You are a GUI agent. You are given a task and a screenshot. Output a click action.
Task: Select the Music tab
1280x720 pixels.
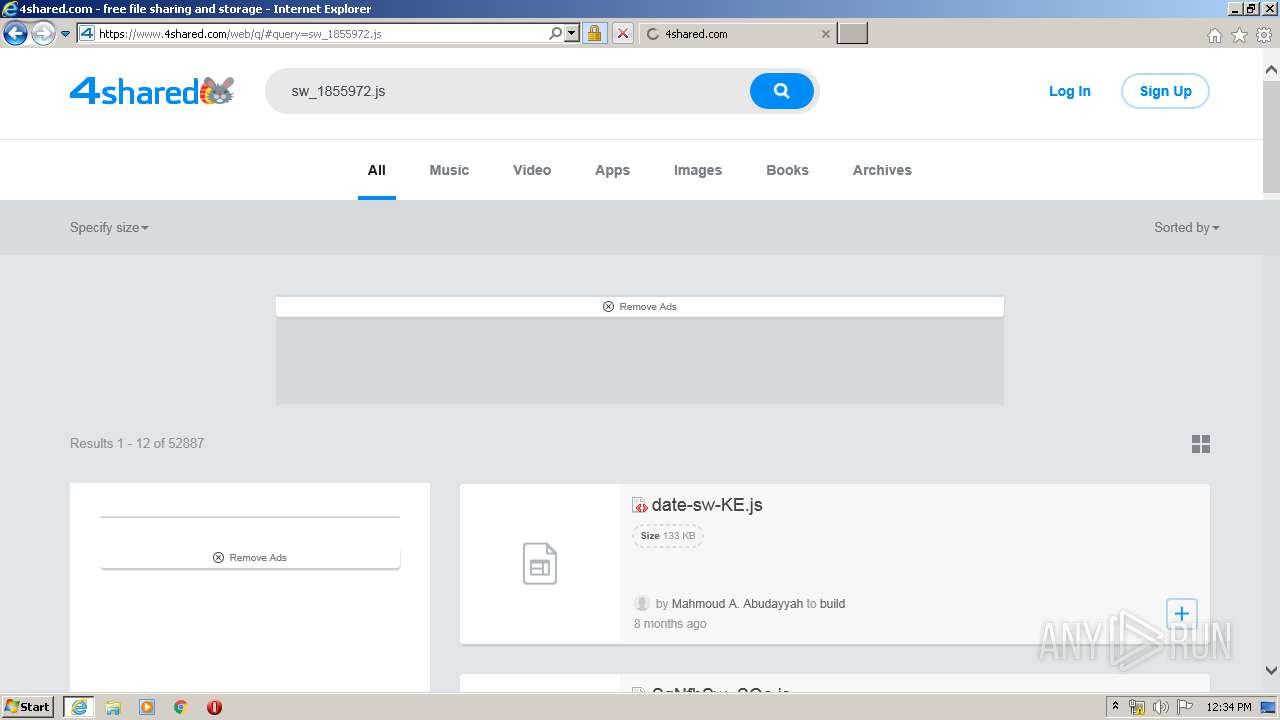(x=449, y=170)
